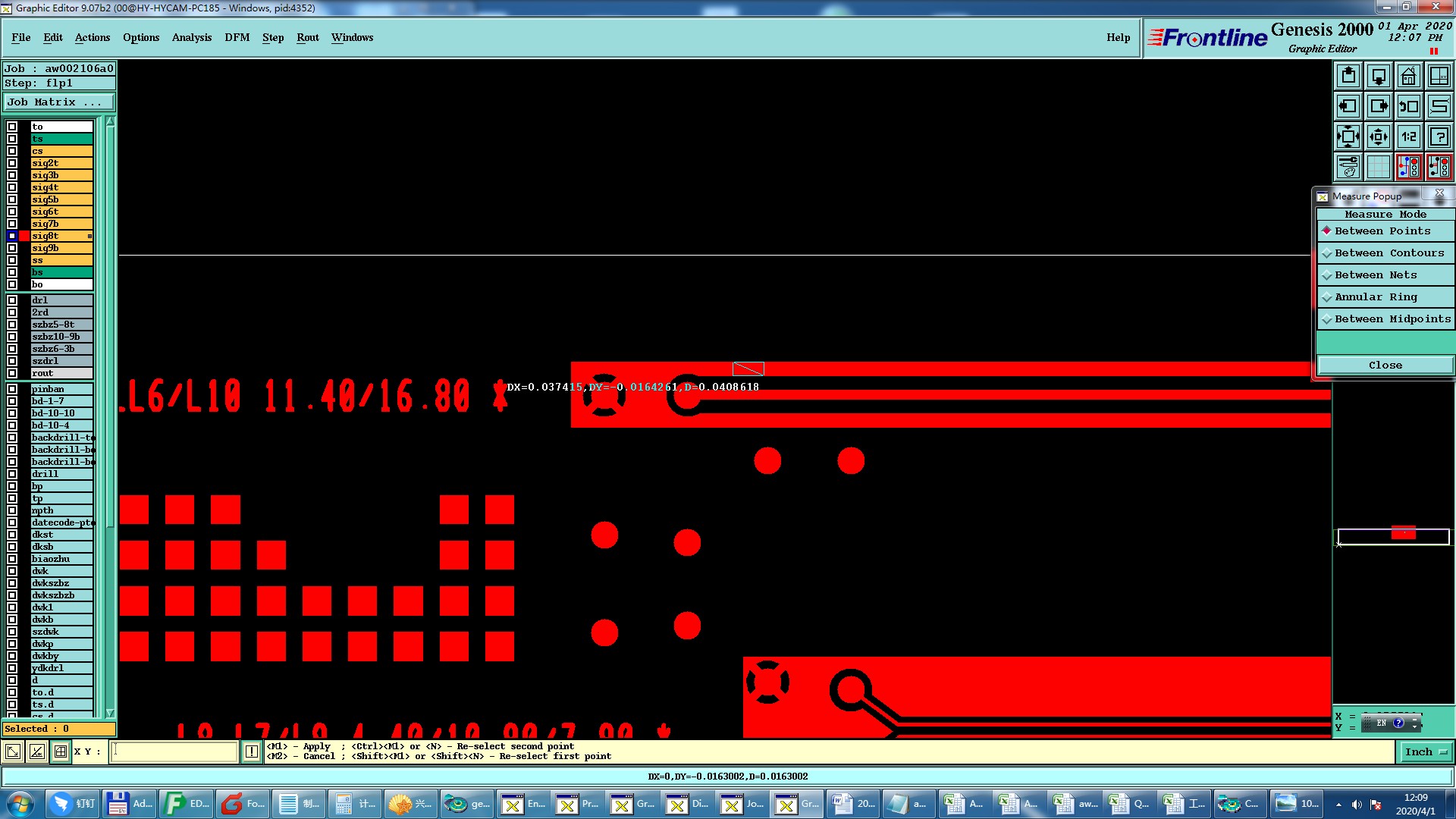The width and height of the screenshot is (1456, 819).
Task: Click the zoom-in expand arrows icon
Action: 1348,136
